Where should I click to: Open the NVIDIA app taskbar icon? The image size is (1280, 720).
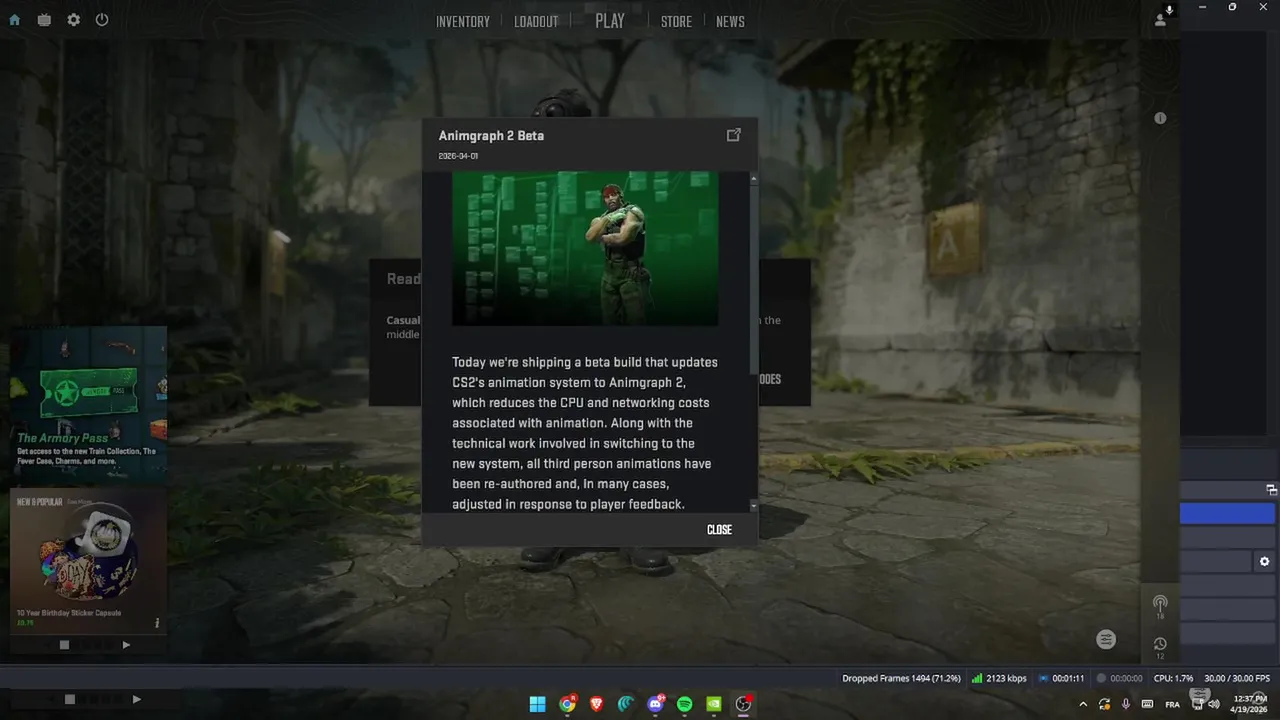tap(714, 704)
